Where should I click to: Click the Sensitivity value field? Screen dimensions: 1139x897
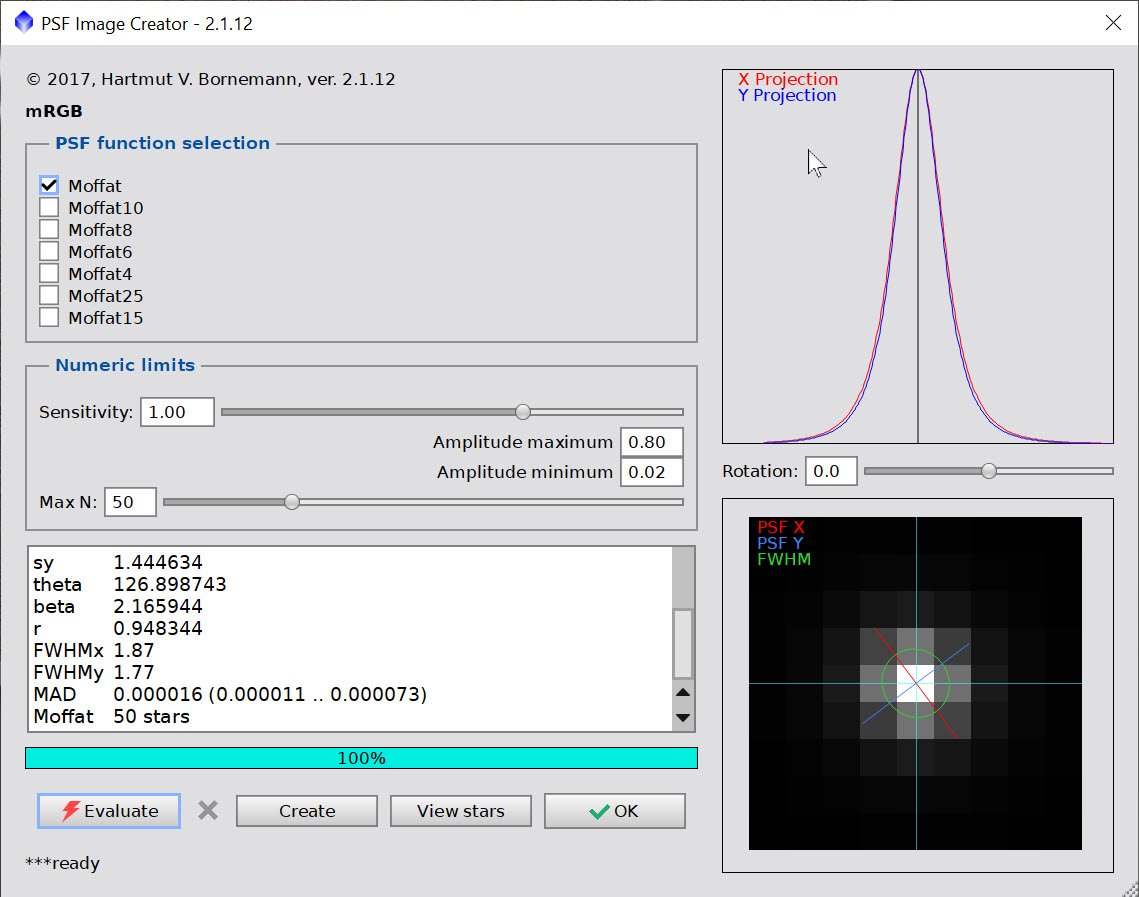pyautogui.click(x=177, y=412)
